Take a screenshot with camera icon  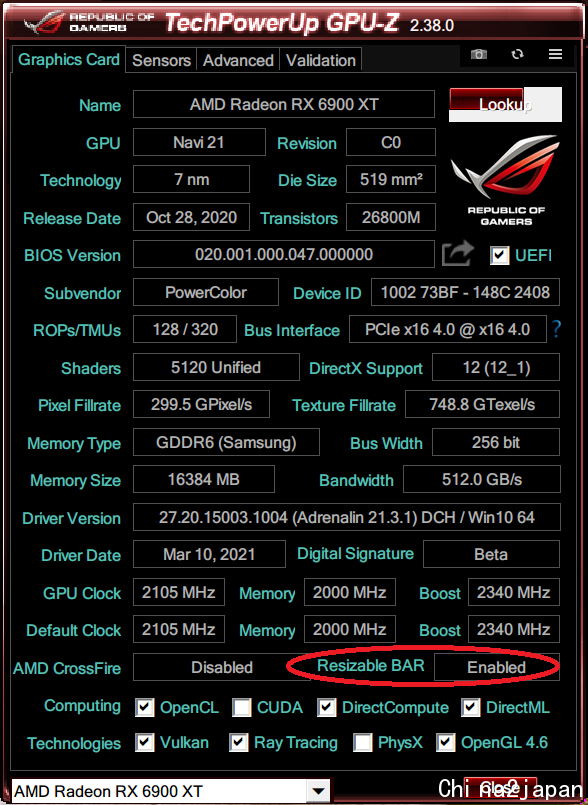point(479,54)
